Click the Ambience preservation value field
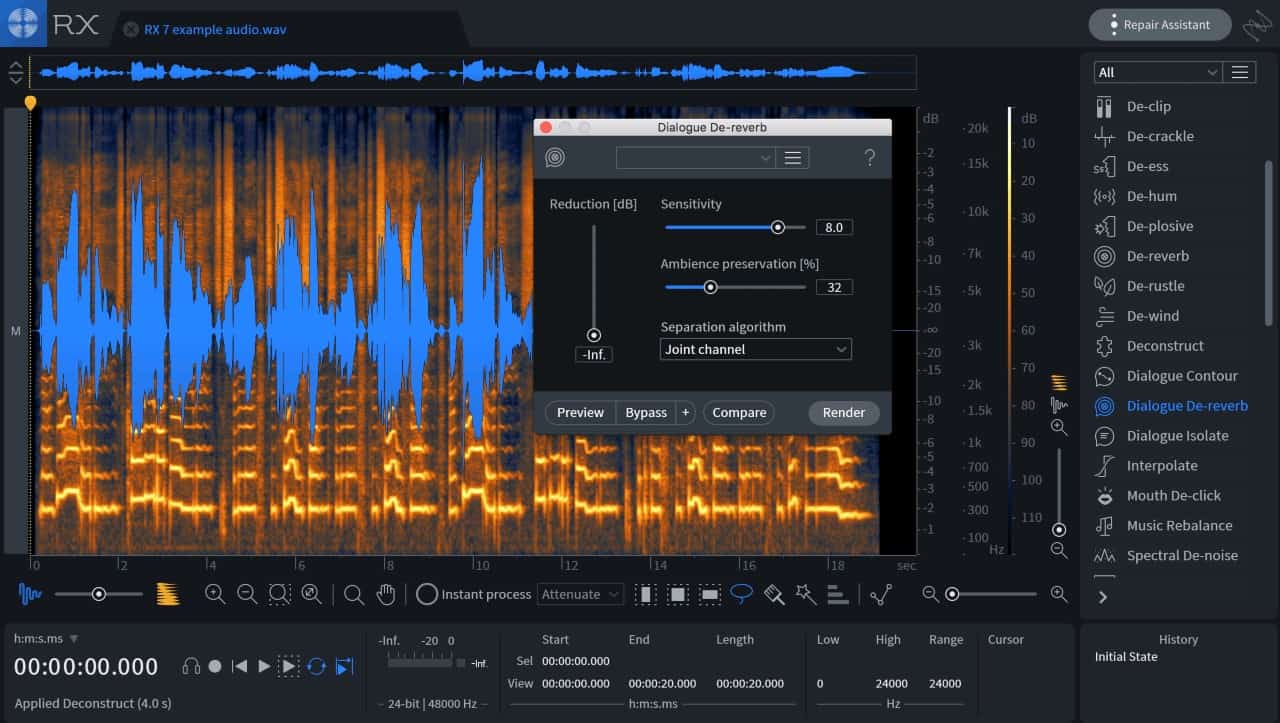The width and height of the screenshot is (1280, 723). [x=834, y=287]
